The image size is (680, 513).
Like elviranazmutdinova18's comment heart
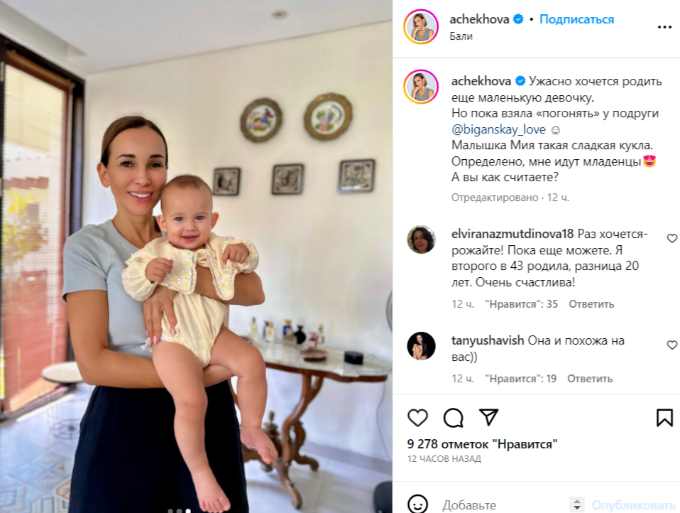(672, 238)
